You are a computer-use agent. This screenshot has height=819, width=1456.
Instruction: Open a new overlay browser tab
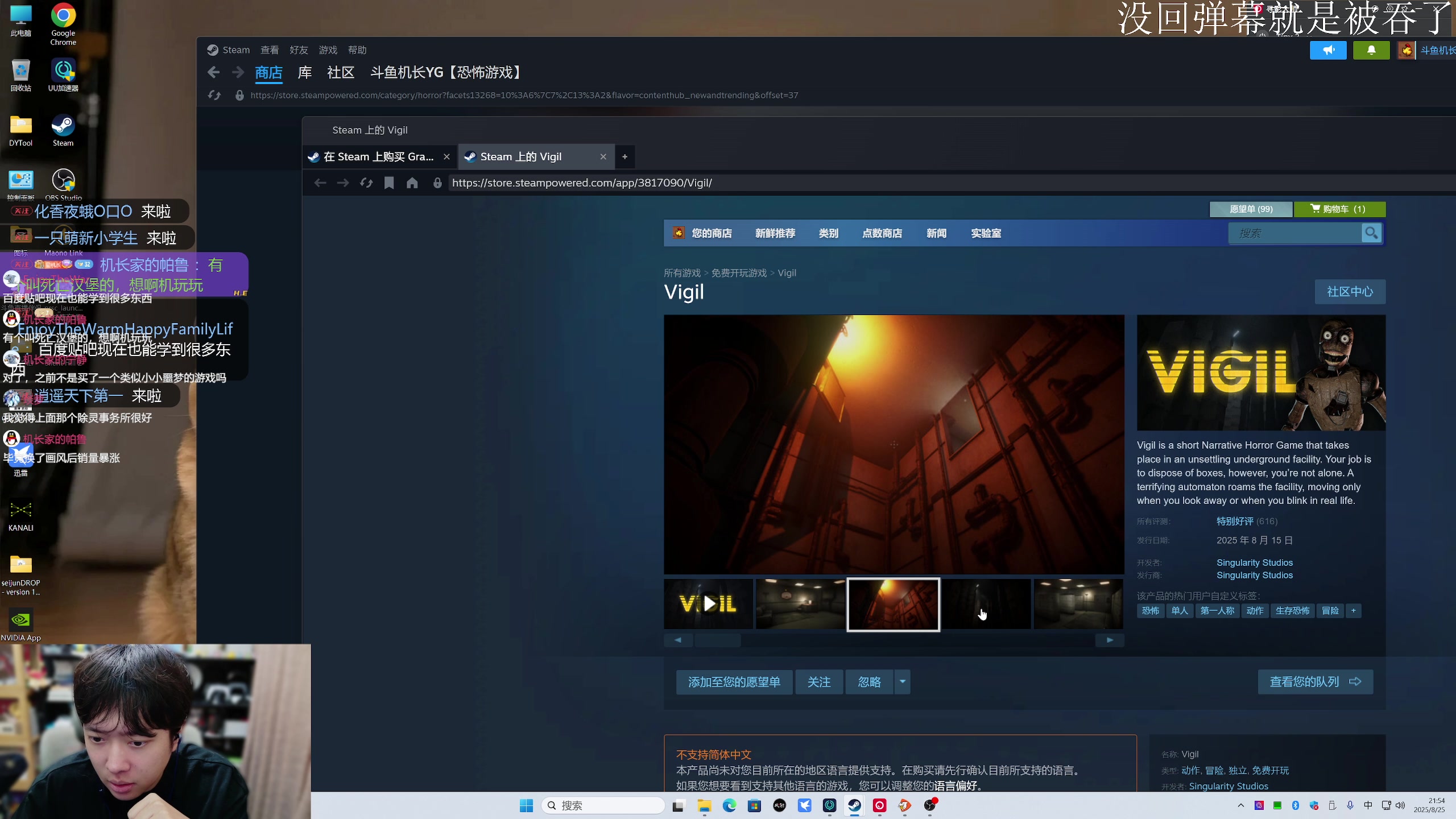pyautogui.click(x=624, y=157)
